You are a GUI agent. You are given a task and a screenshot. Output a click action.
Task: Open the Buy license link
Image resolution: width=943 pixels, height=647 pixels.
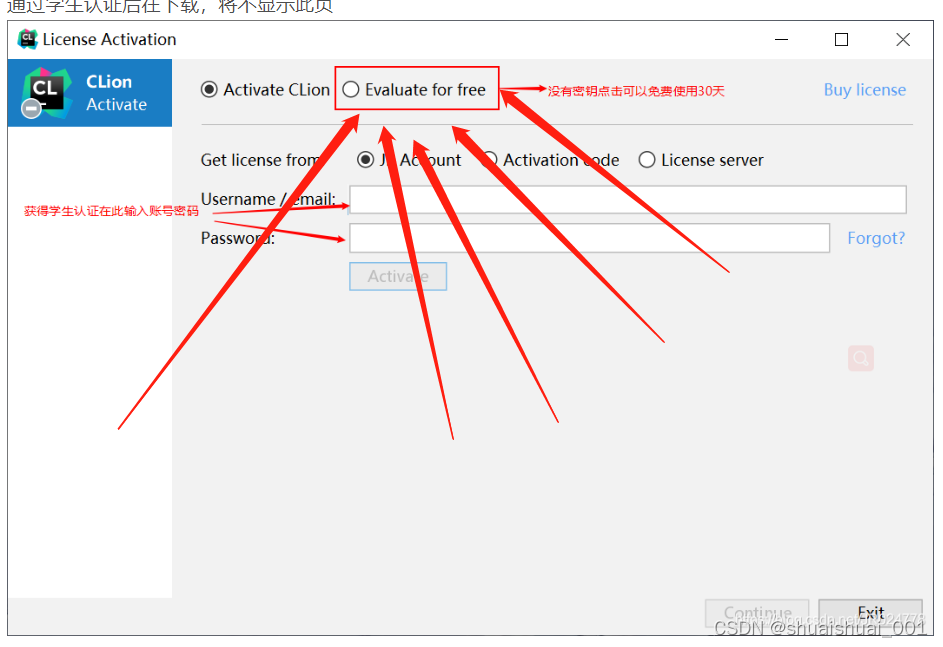(864, 90)
